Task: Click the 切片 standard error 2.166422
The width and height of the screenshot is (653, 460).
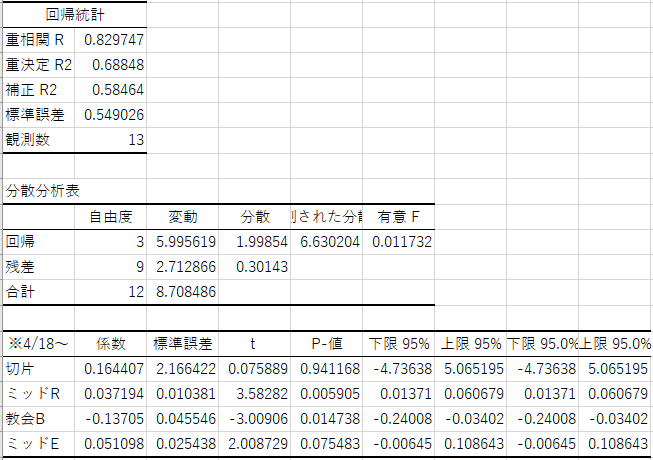Action: [x=182, y=369]
